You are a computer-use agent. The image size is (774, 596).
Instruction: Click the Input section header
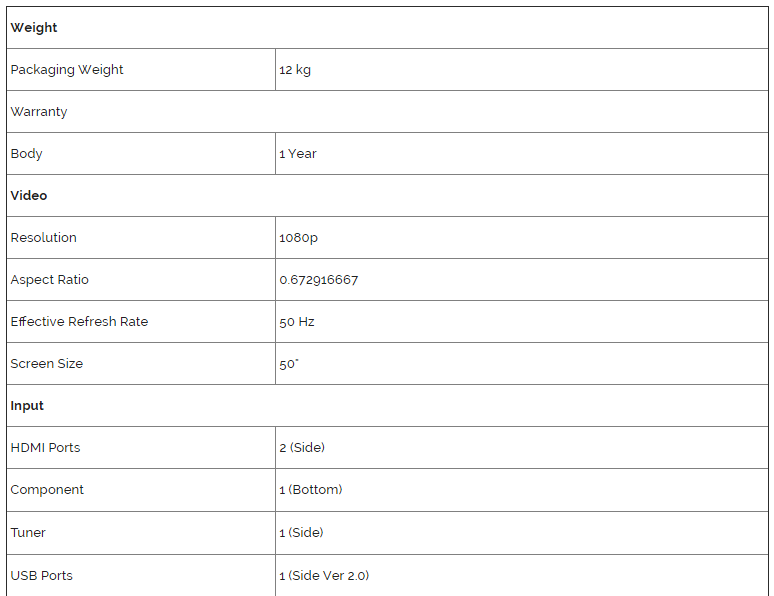(27, 406)
